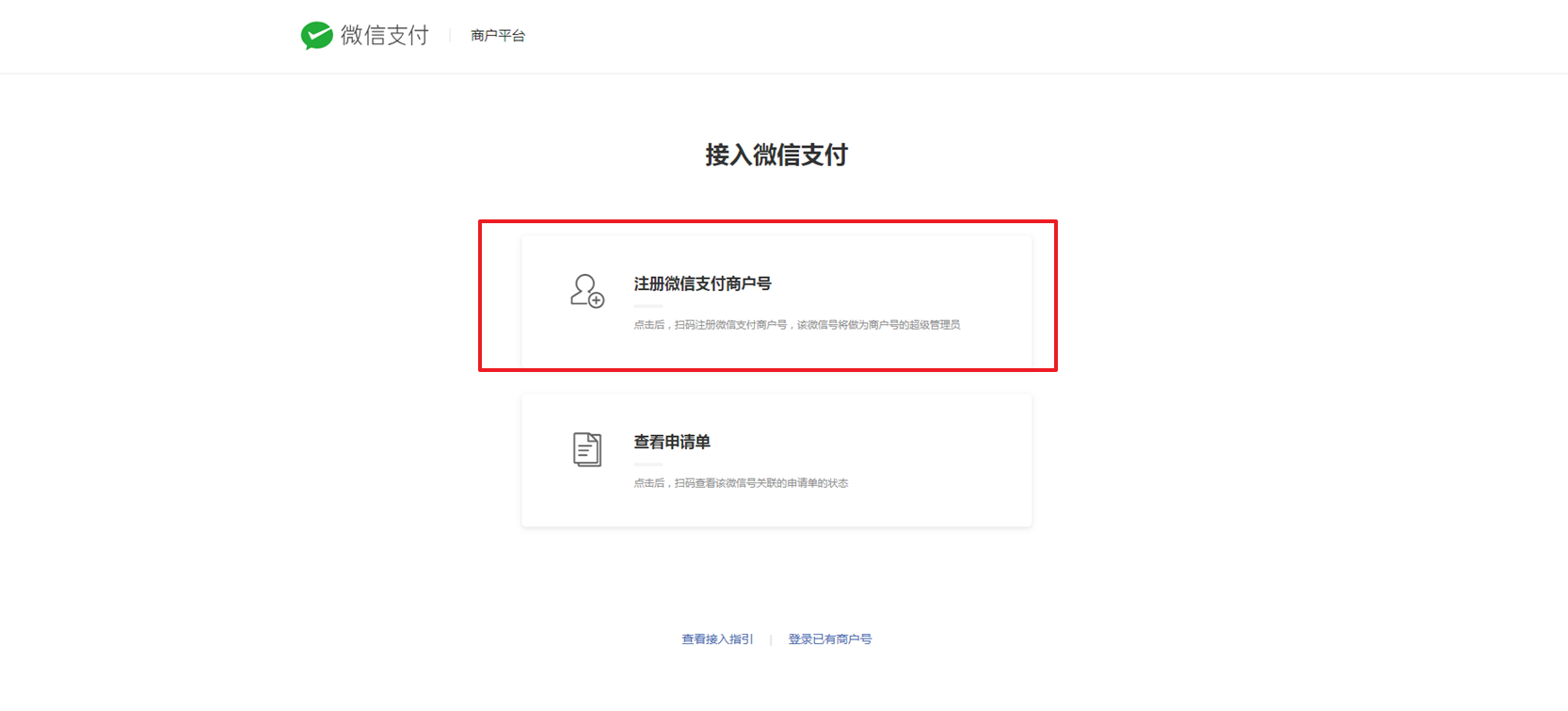Click the add-user icon for merchant registration
This screenshot has height=711, width=1568.
[587, 291]
